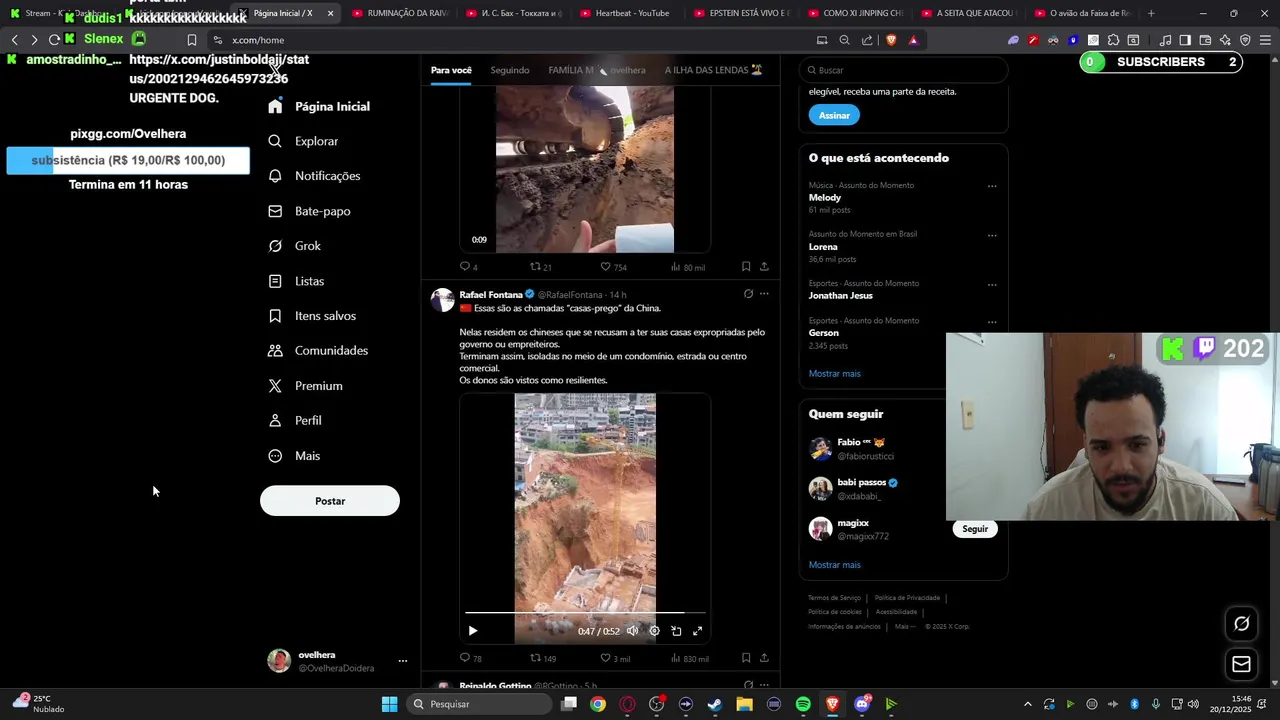
Task: Open Notificações bell icon
Action: pos(275,176)
